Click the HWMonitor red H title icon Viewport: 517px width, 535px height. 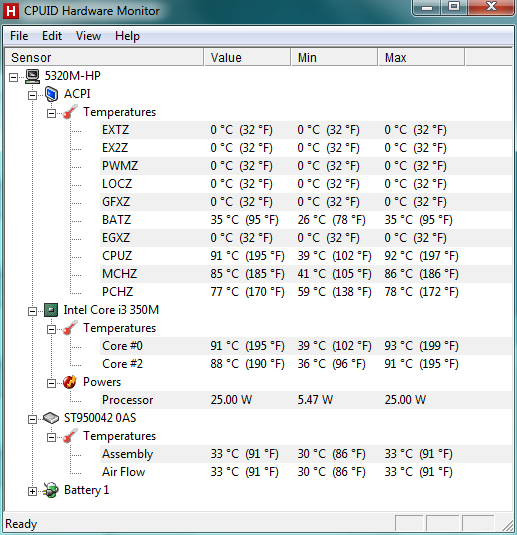point(11,11)
